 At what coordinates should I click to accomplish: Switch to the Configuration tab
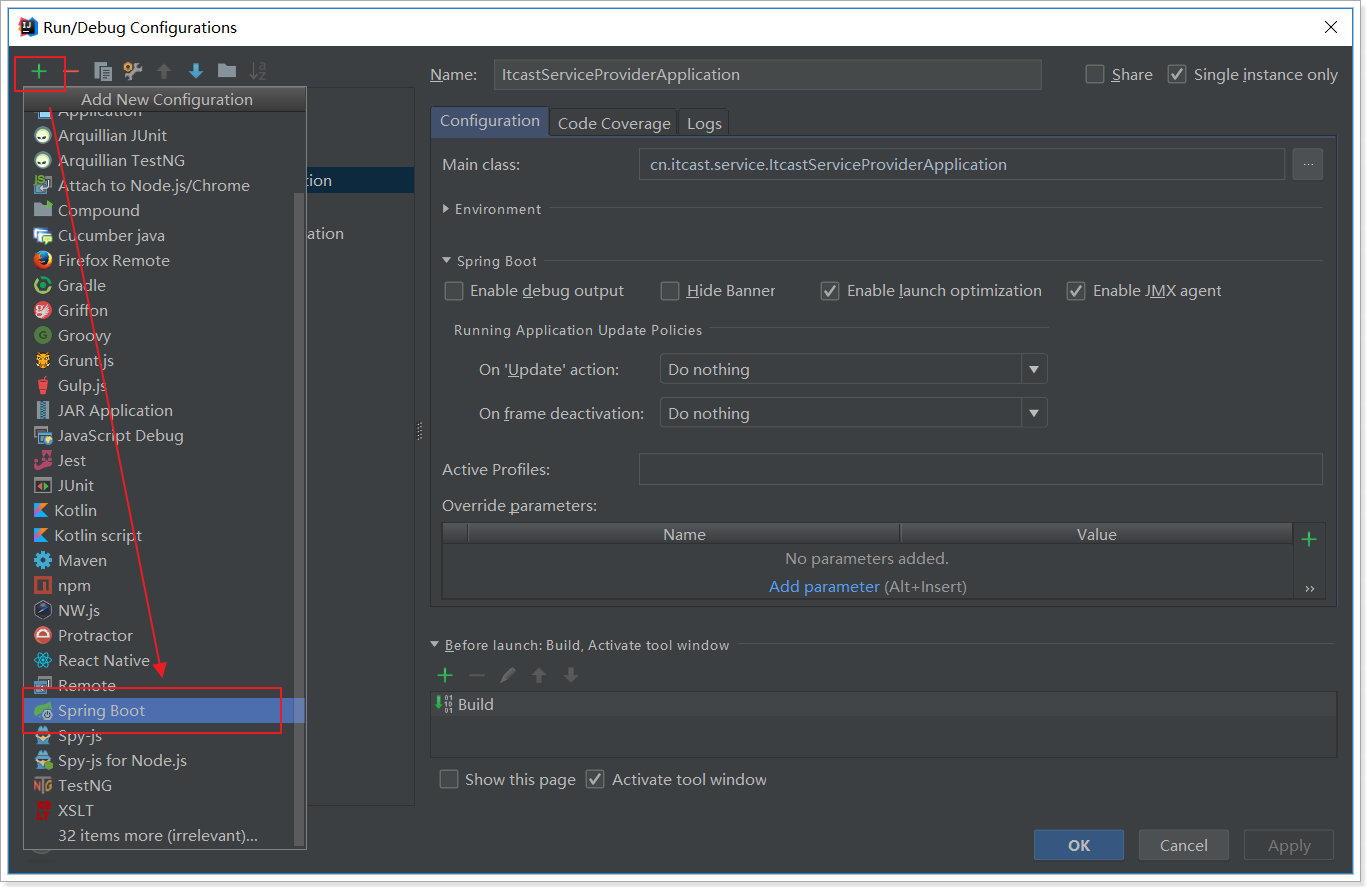pyautogui.click(x=490, y=121)
